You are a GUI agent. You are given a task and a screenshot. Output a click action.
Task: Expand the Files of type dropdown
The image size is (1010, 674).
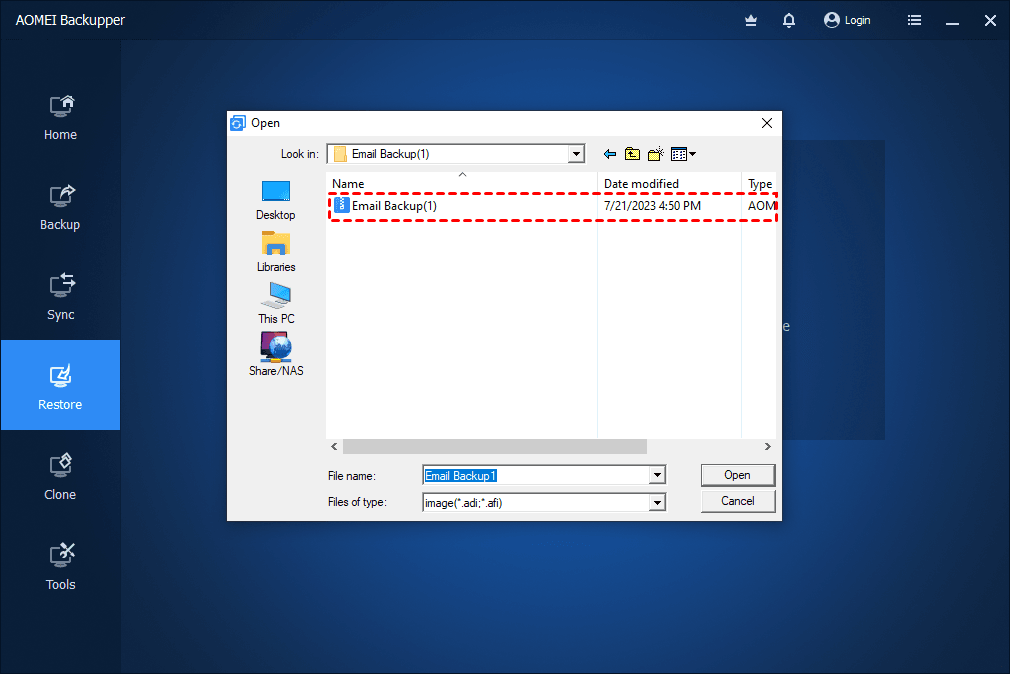point(656,503)
